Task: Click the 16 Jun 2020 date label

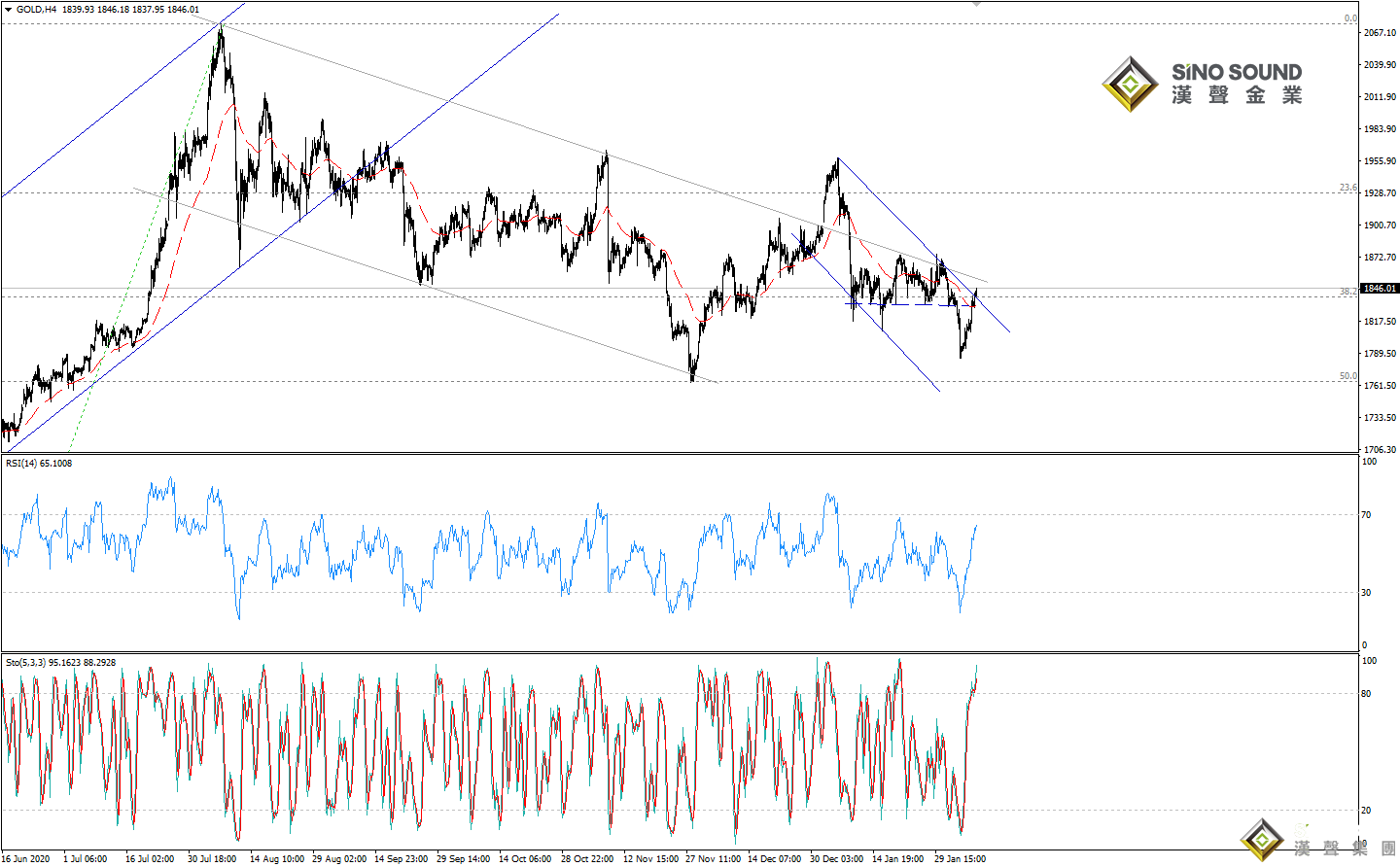Action: [x=26, y=859]
